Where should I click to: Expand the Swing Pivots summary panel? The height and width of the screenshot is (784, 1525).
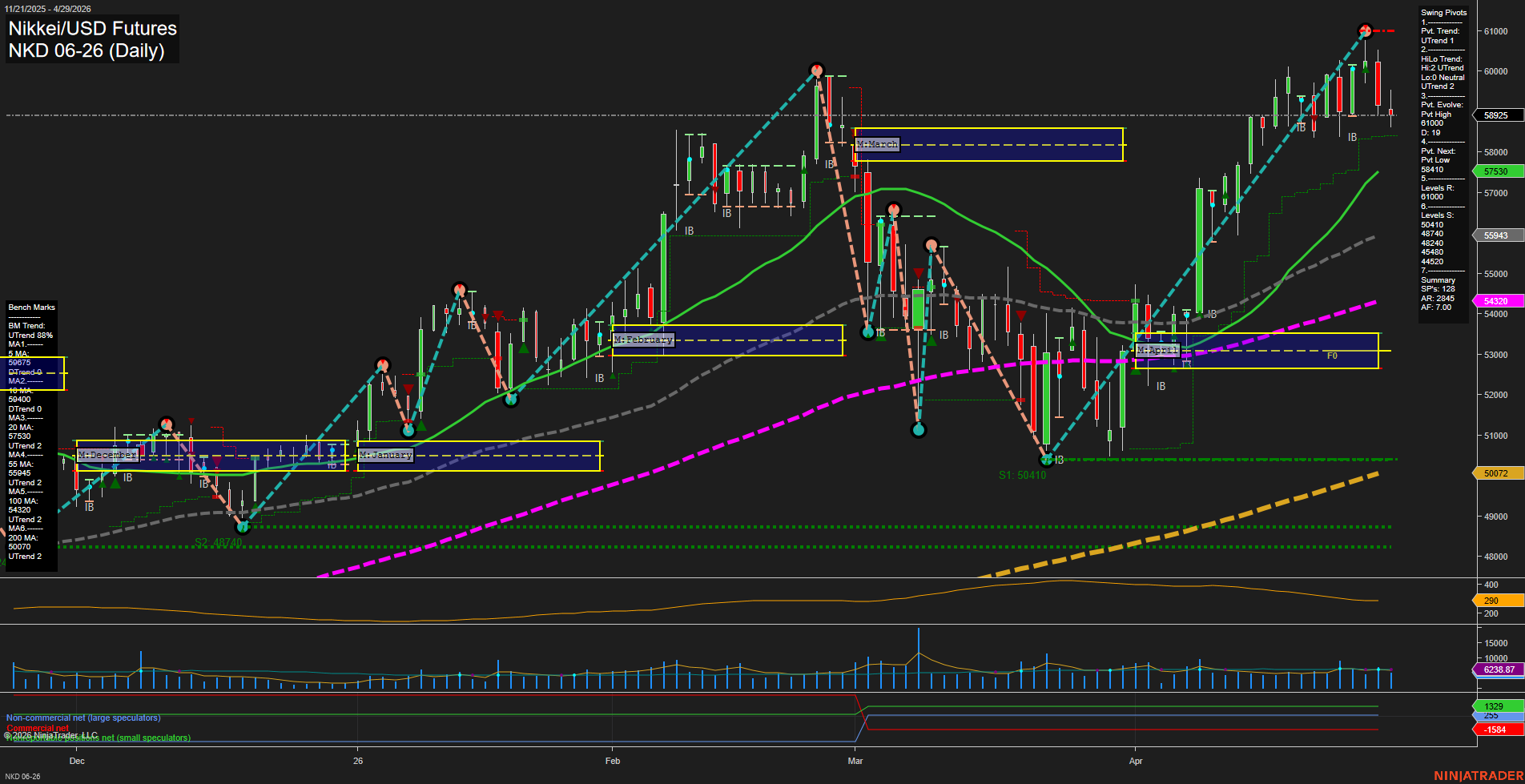coord(1443,12)
